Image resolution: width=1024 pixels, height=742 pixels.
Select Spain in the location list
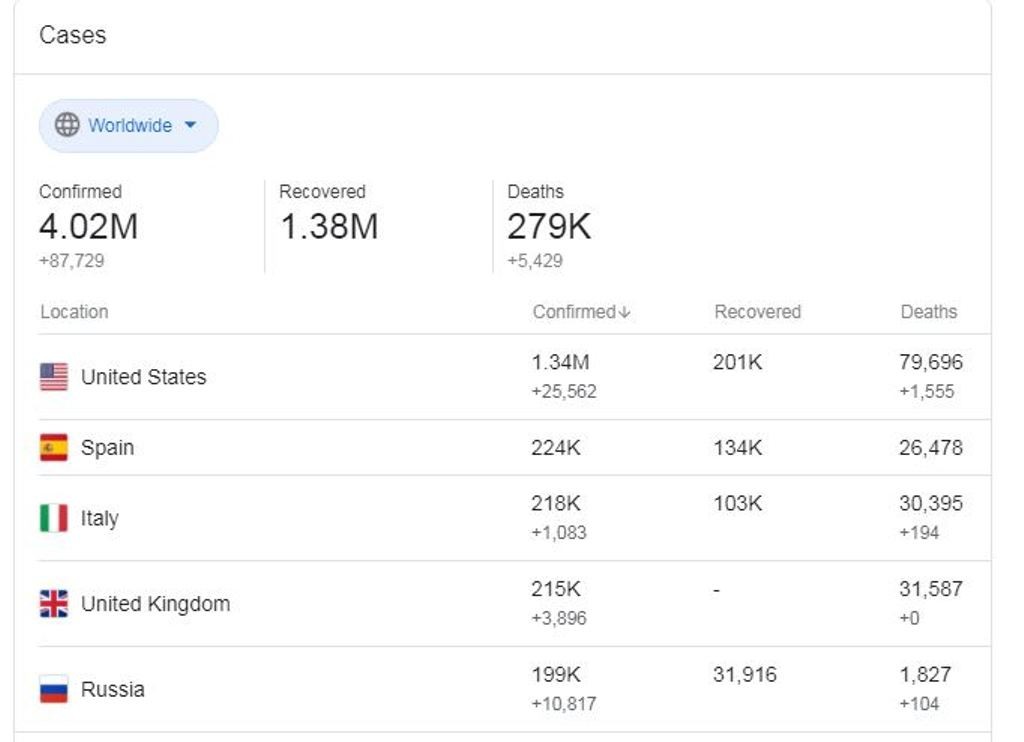coord(515,447)
